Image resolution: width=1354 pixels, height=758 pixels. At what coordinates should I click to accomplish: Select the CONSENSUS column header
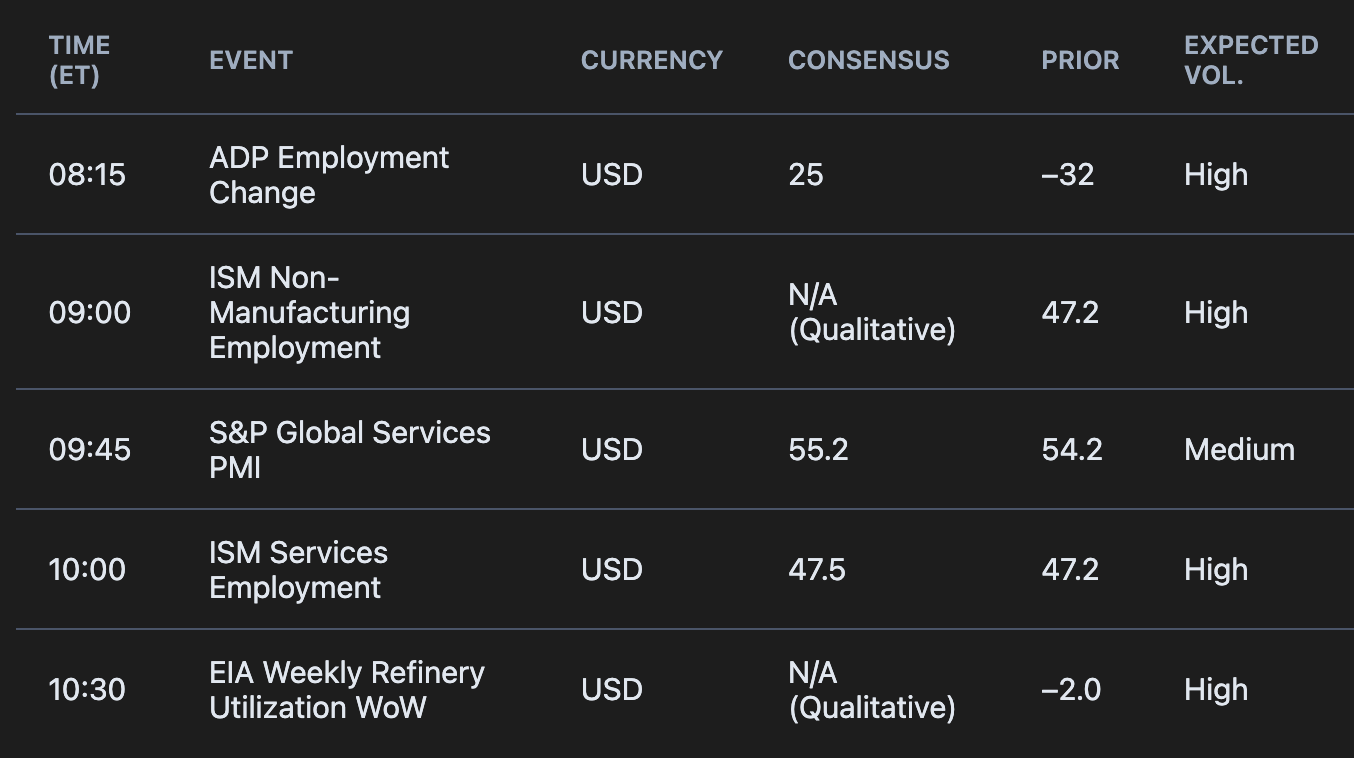click(868, 60)
